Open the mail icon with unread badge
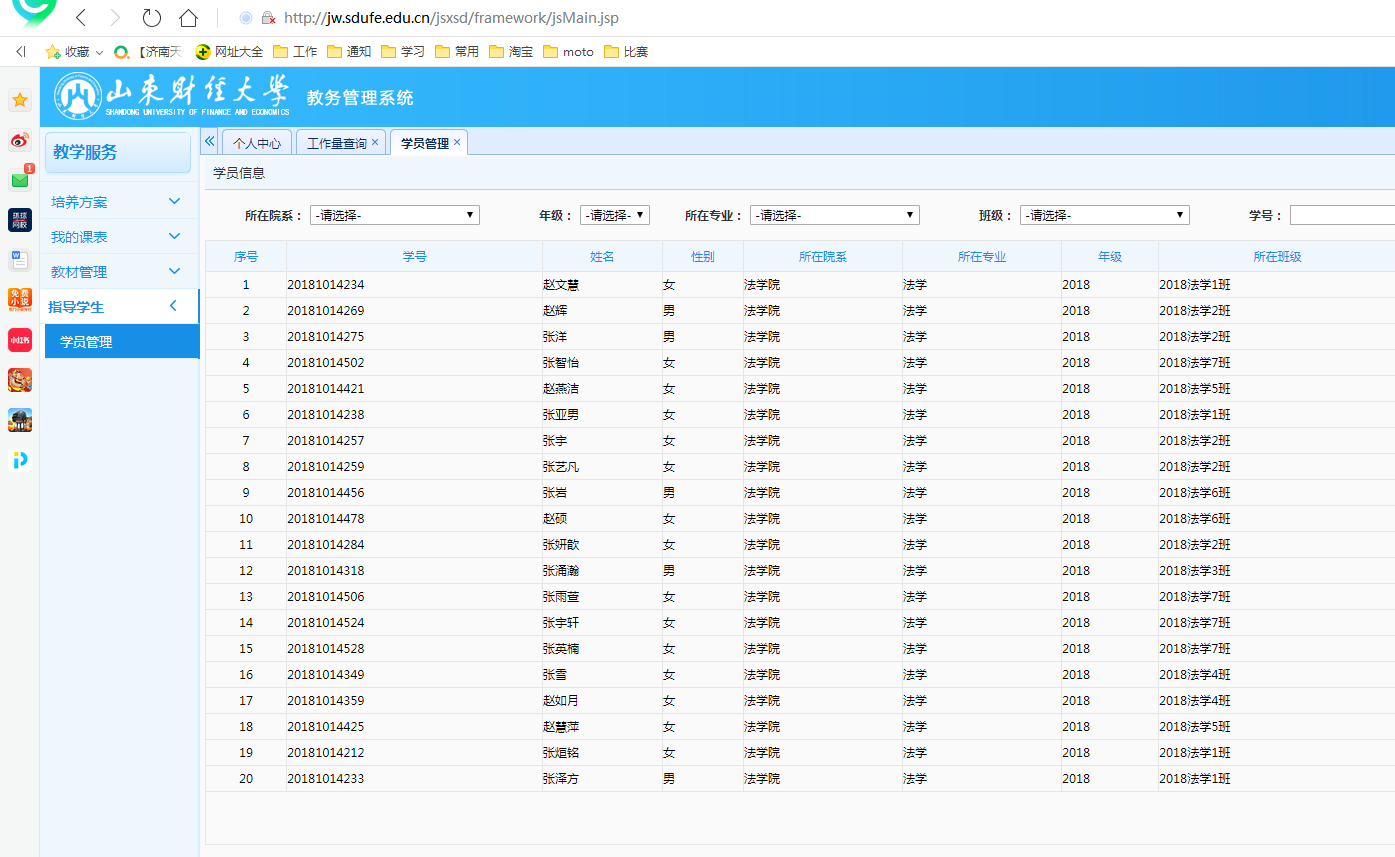 pyautogui.click(x=20, y=180)
